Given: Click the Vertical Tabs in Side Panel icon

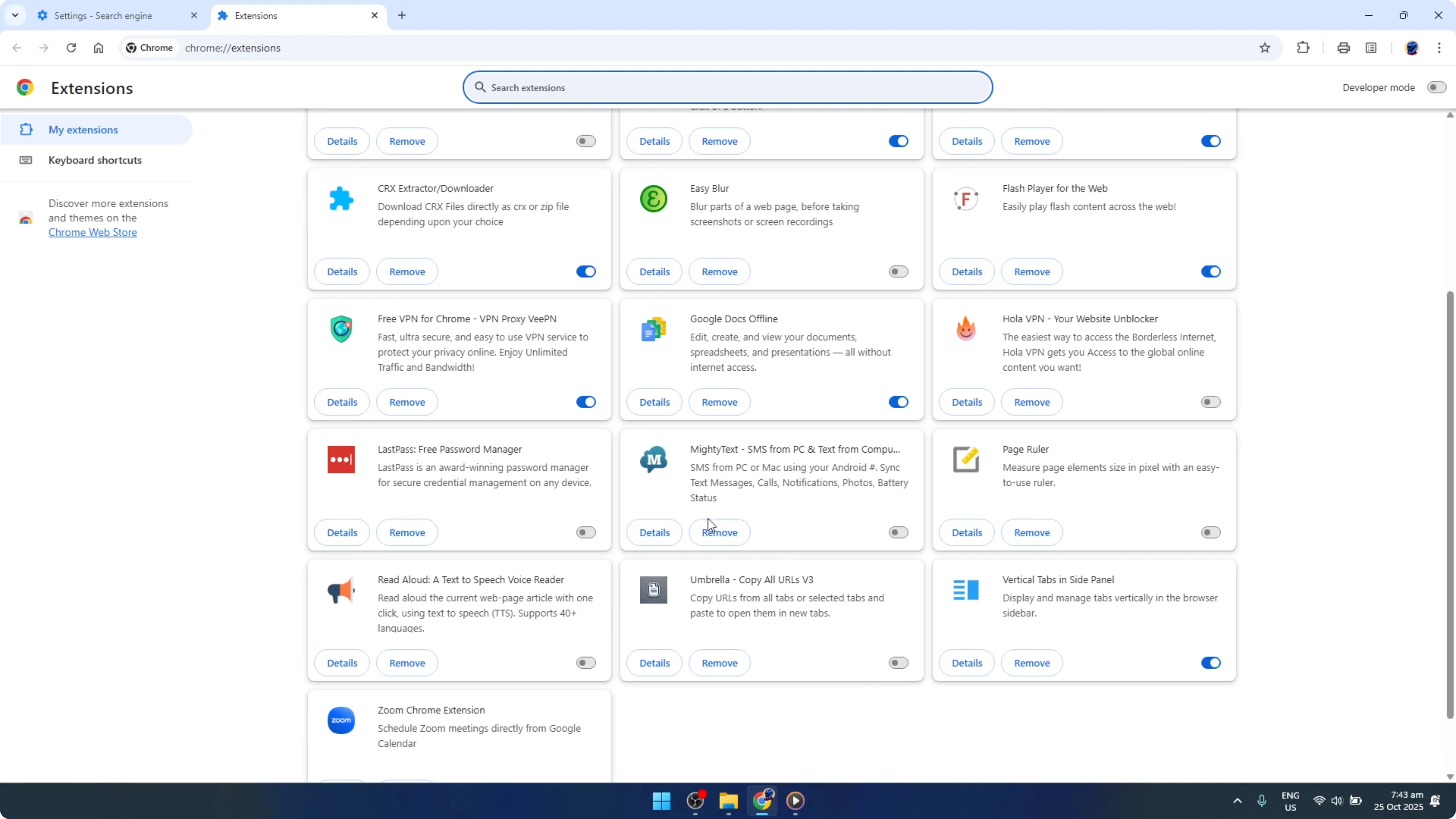Looking at the screenshot, I should pos(966,590).
